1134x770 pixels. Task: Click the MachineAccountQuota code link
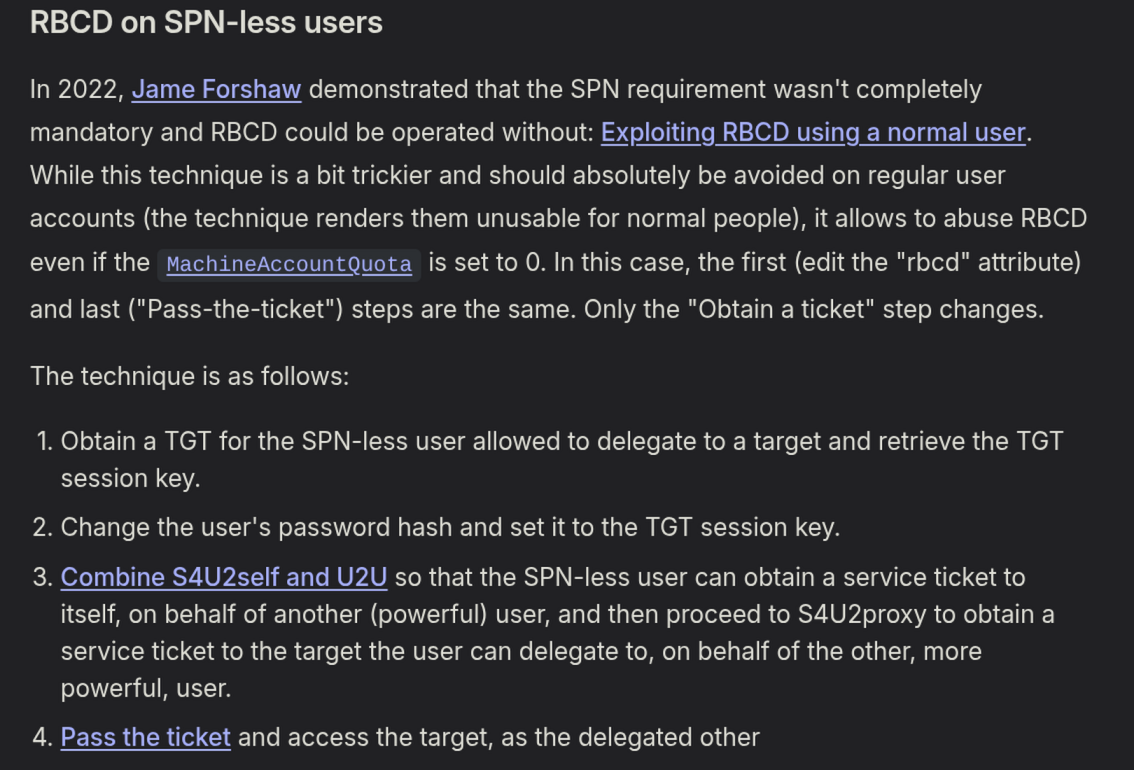click(x=289, y=265)
